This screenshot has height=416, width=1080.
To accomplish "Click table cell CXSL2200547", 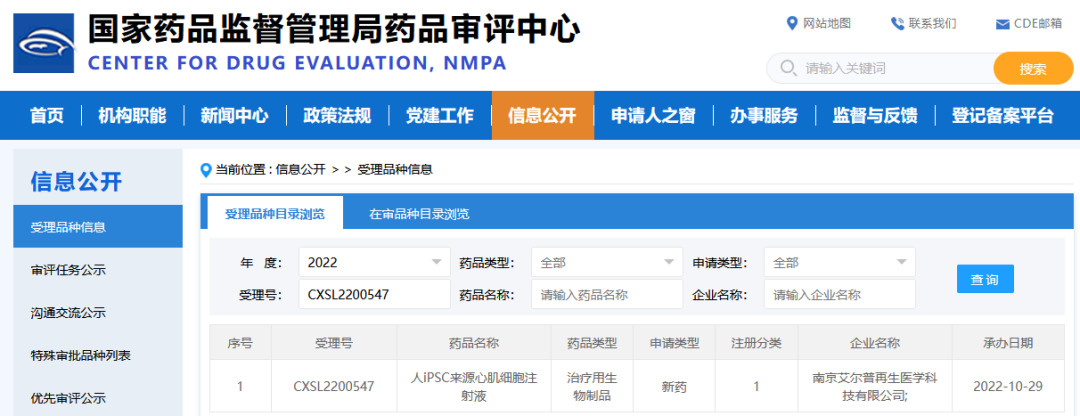I will click(334, 386).
